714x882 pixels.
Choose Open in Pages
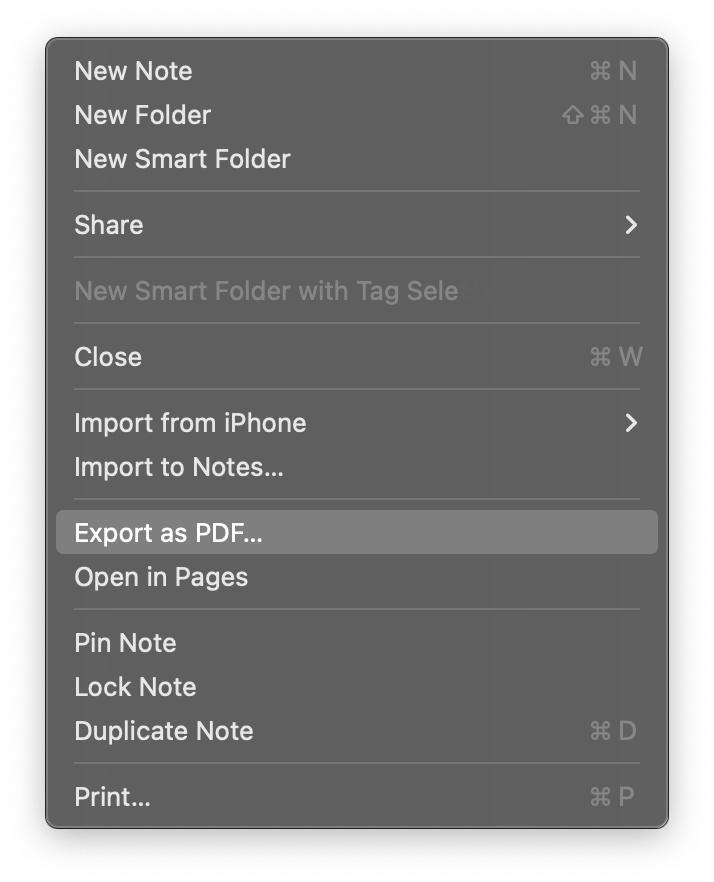pos(357,577)
